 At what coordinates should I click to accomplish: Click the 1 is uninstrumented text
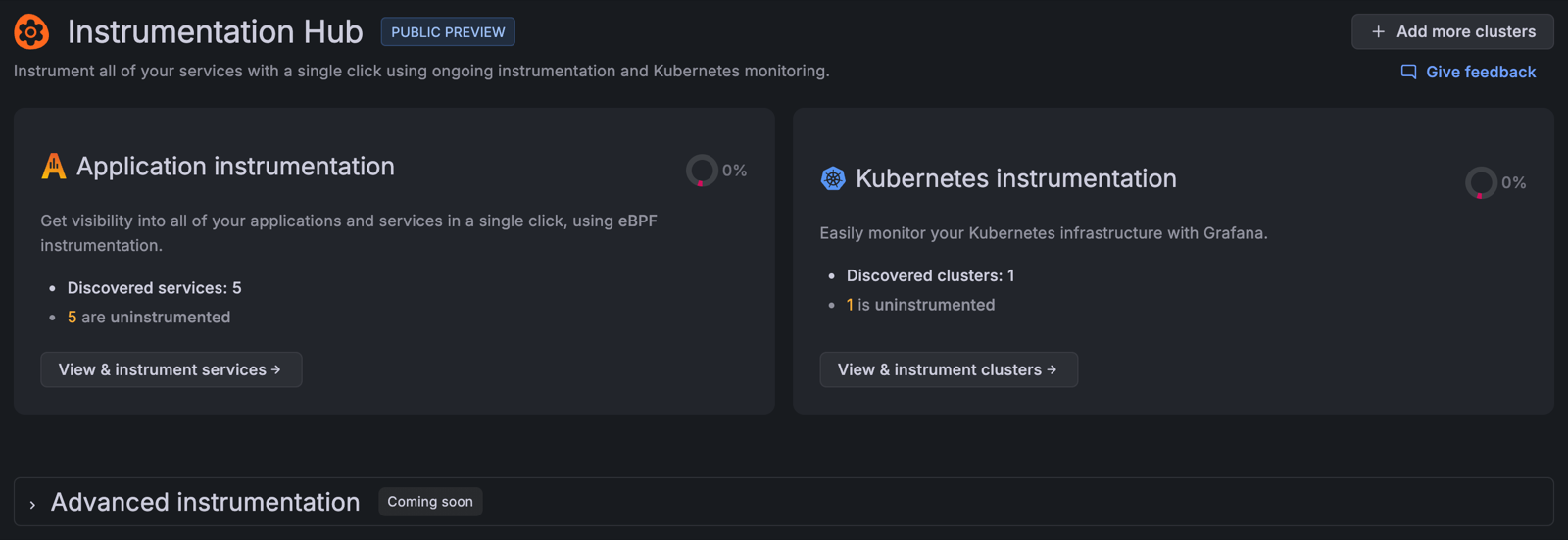tap(920, 305)
